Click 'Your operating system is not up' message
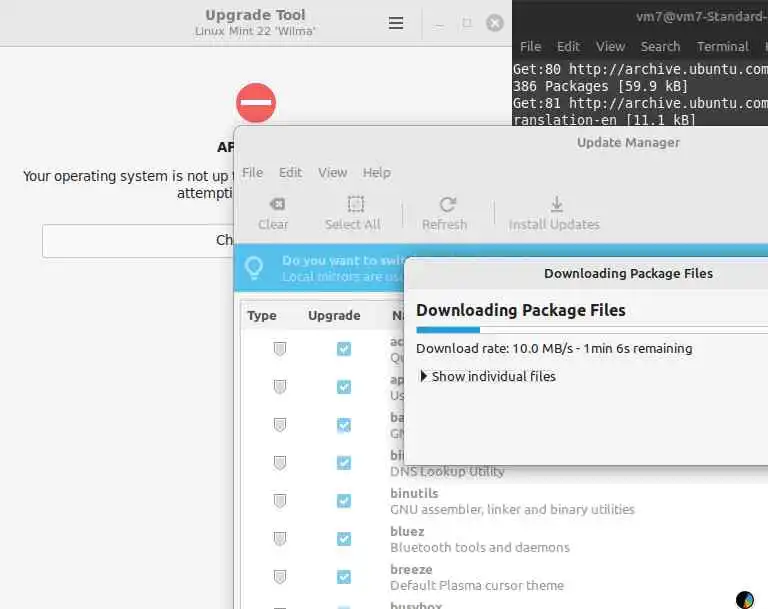 pos(126,176)
